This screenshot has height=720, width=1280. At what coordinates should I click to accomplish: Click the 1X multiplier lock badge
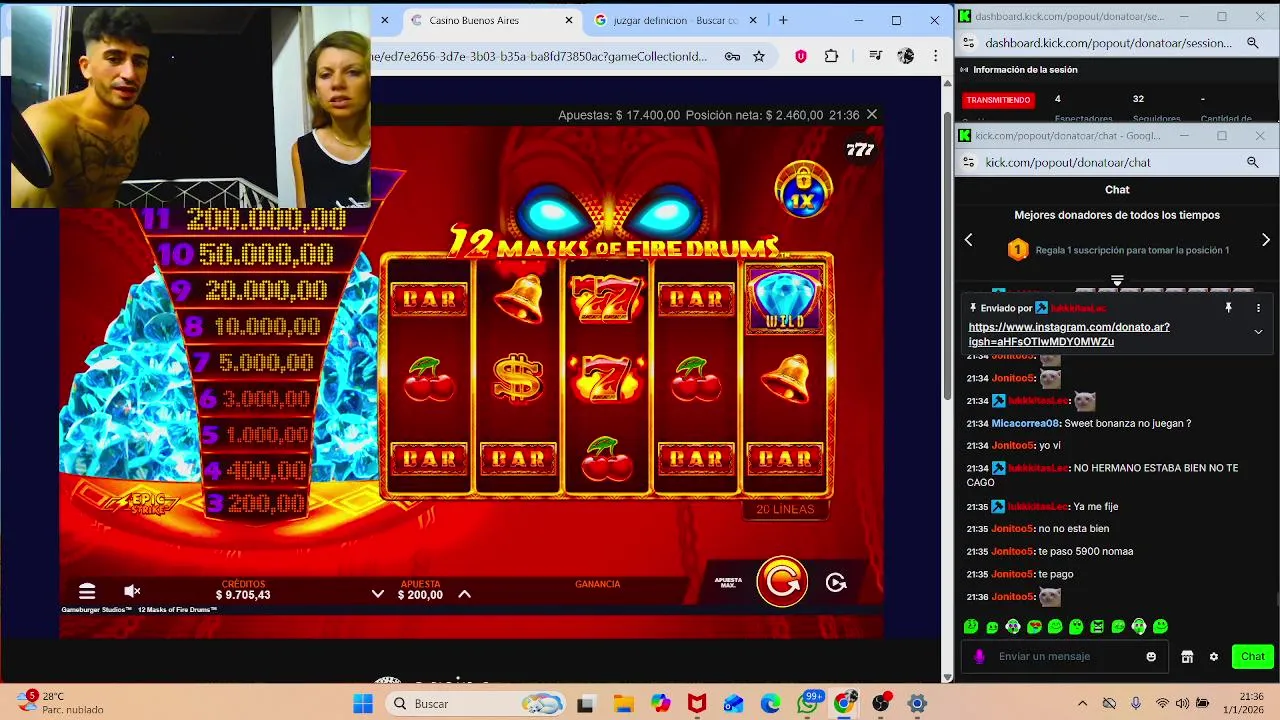click(x=803, y=189)
